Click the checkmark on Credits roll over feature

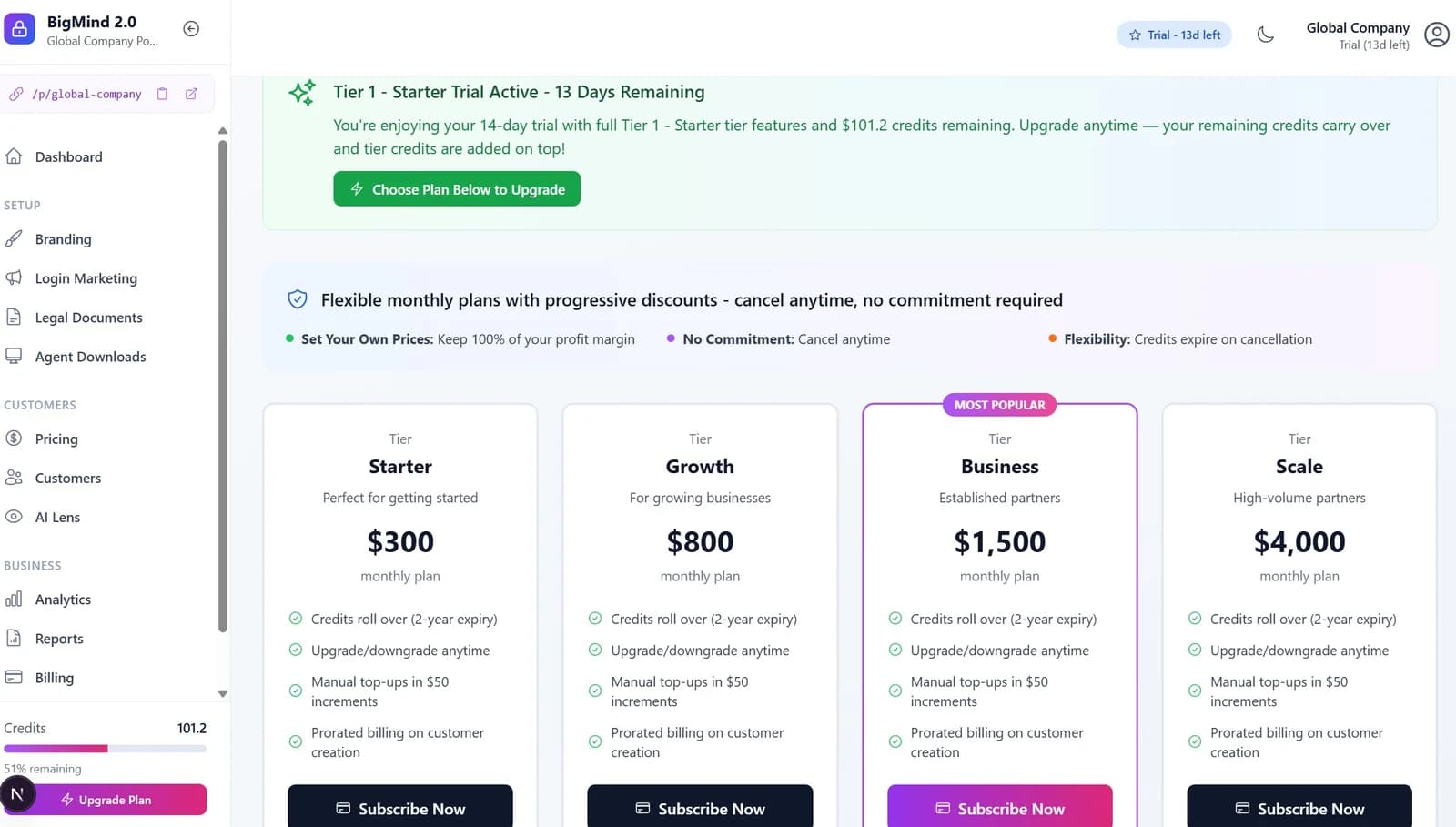tap(296, 619)
